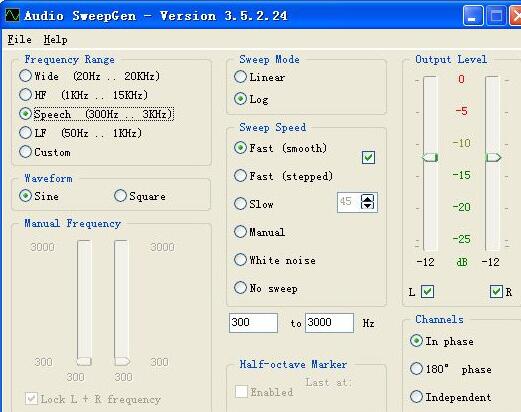This screenshot has width=521, height=412.
Task: Toggle the checkbox beside Fast (smooth)
Action: coord(368,157)
